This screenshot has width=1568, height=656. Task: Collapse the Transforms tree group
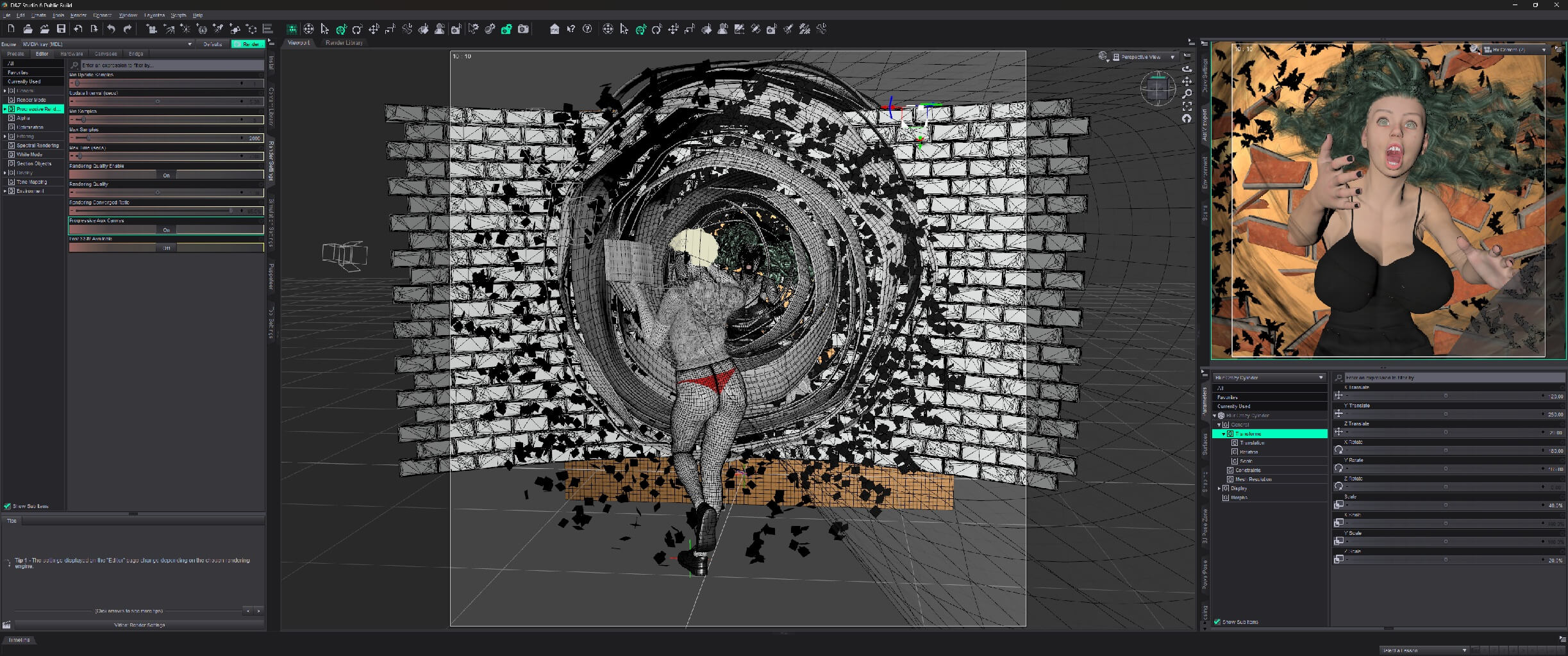pos(1223,434)
